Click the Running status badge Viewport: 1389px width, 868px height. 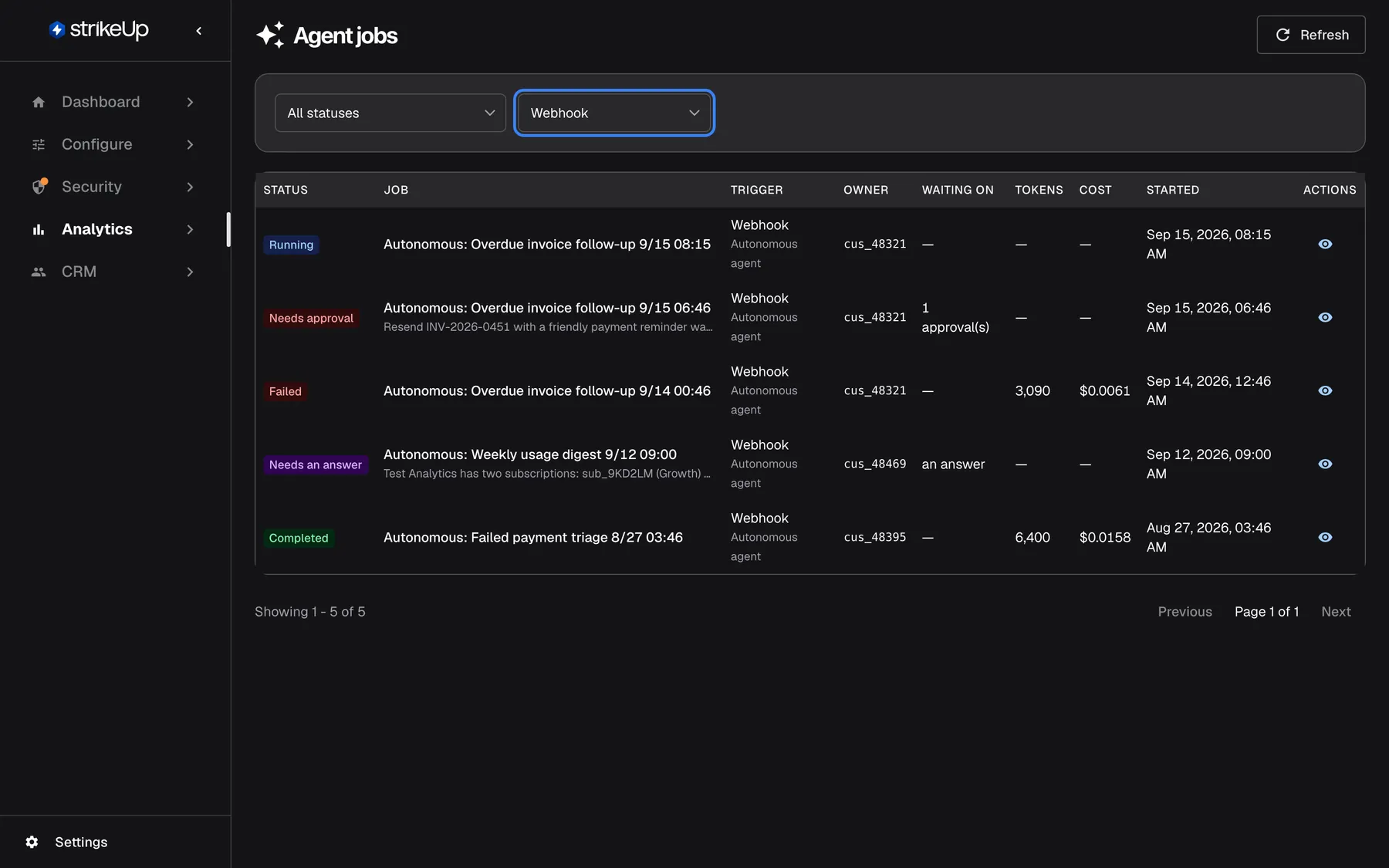tap(291, 245)
